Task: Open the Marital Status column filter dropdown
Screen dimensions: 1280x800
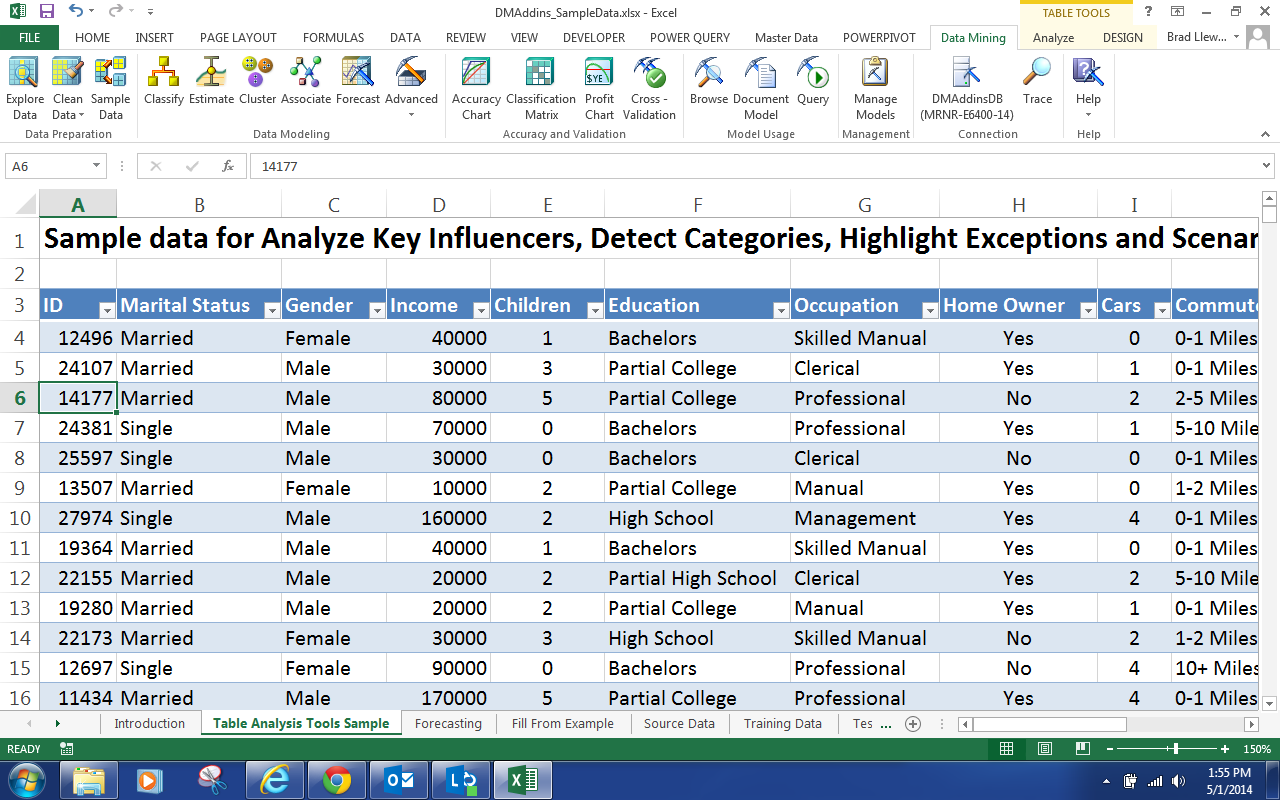Action: tap(271, 311)
